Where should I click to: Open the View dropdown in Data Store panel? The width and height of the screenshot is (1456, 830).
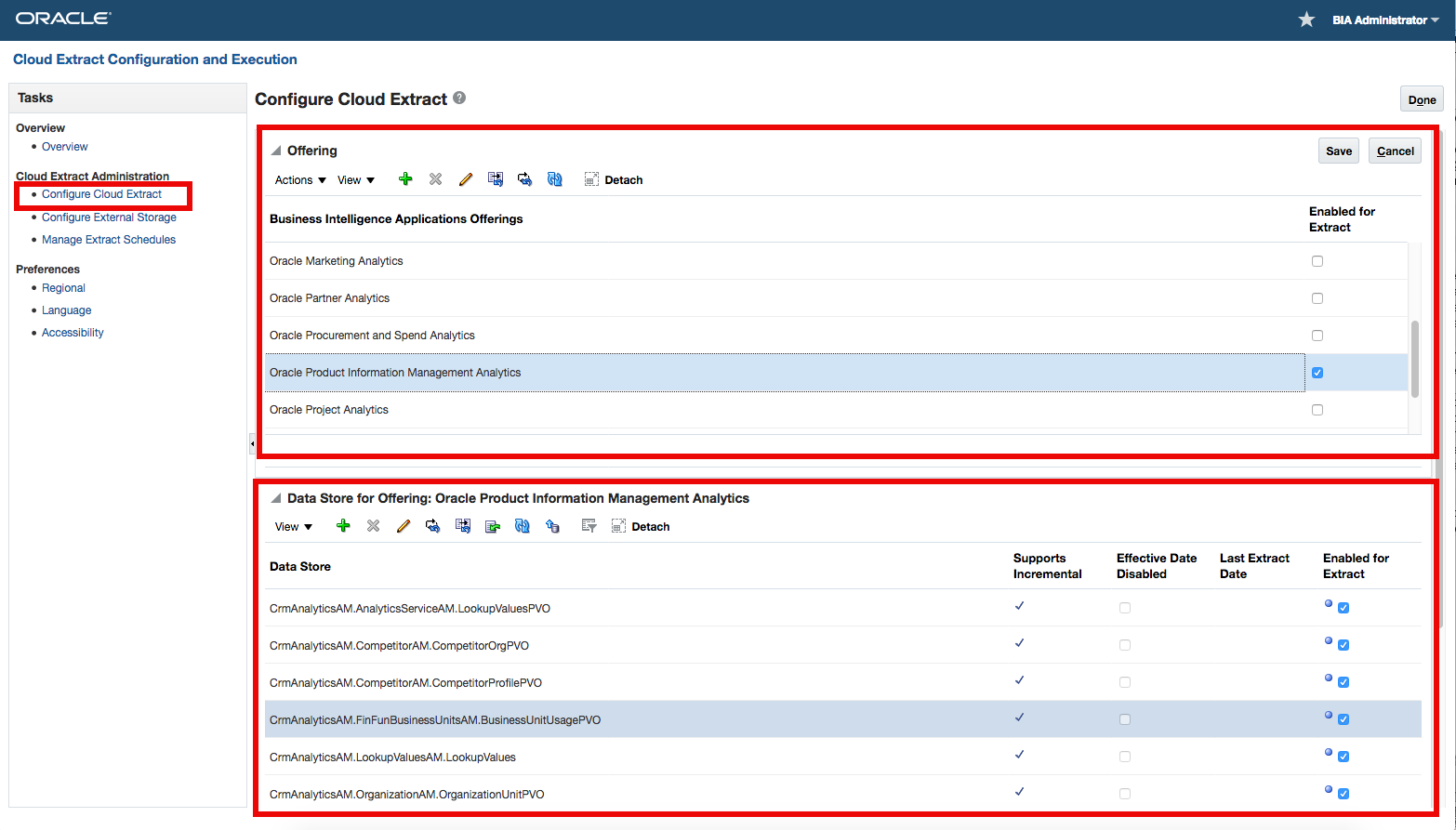pyautogui.click(x=293, y=527)
